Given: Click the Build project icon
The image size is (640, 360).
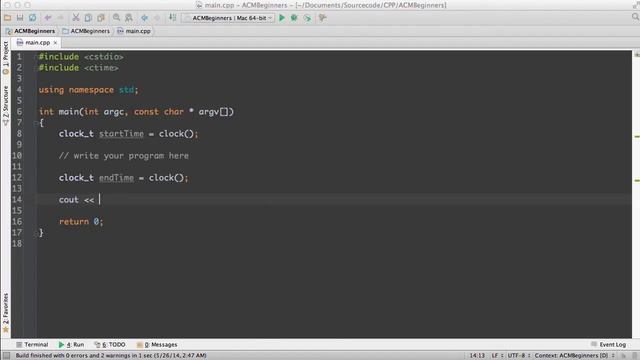Looking at the screenshot, I should 173,18.
